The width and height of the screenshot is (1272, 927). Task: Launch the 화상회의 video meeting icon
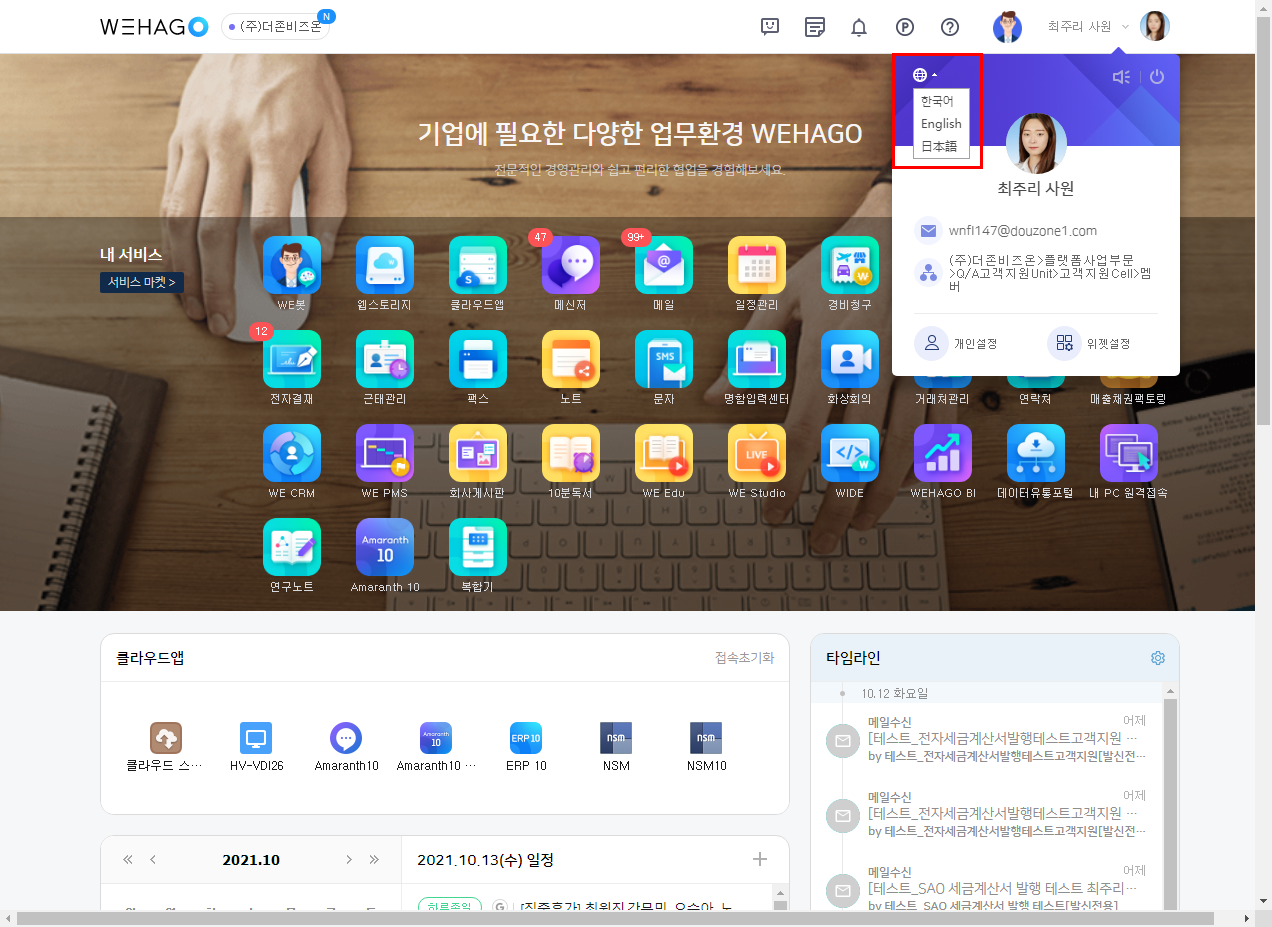pyautogui.click(x=849, y=360)
